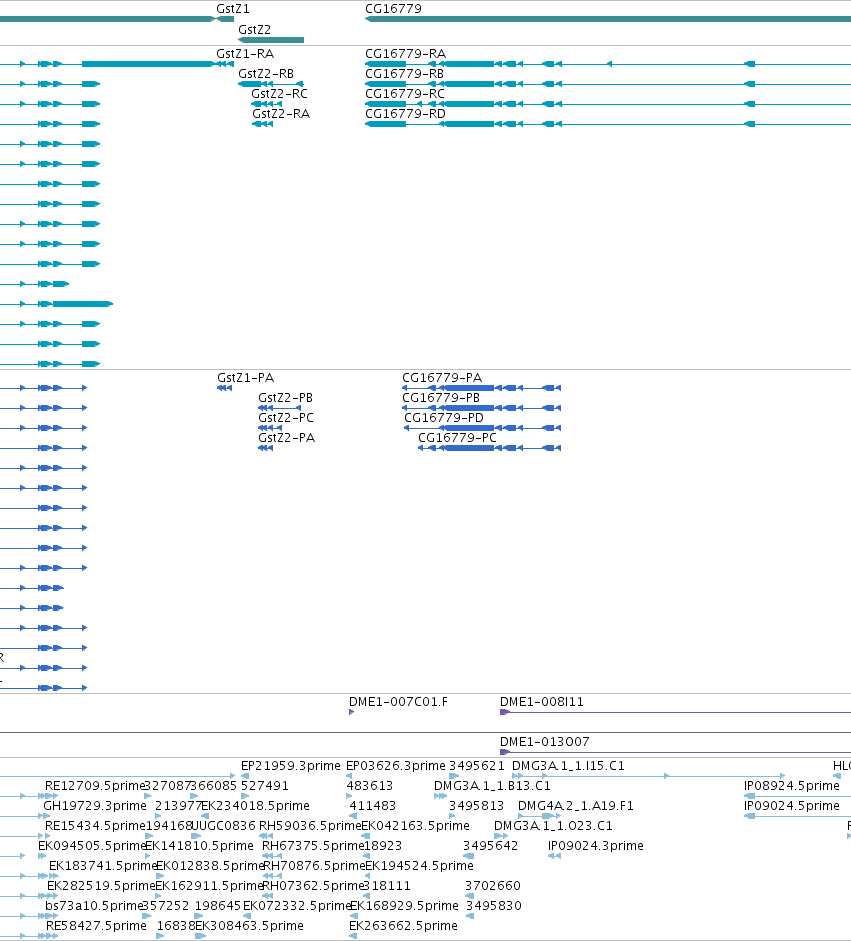Select EK263662.5prime label

tap(403, 926)
